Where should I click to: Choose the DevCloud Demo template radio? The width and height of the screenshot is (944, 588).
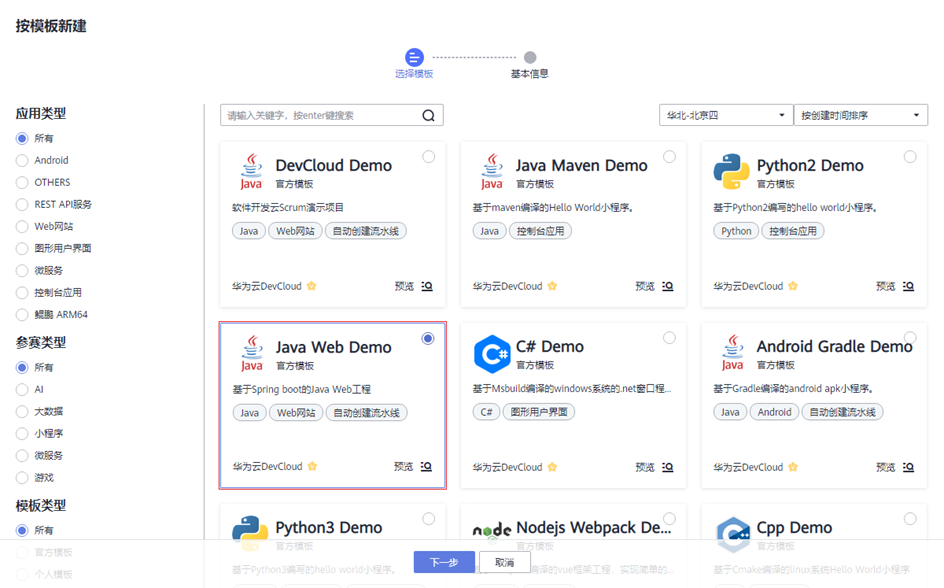click(x=429, y=157)
